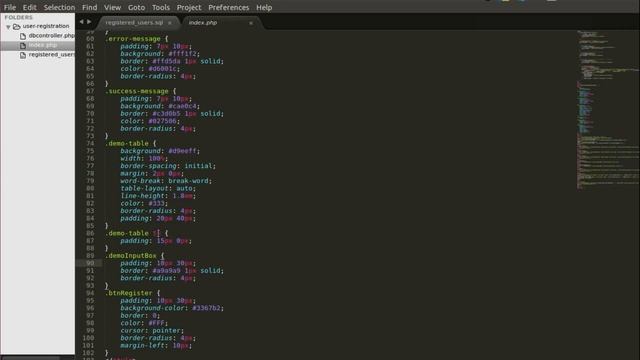Click the registered_users file icon

point(23,55)
